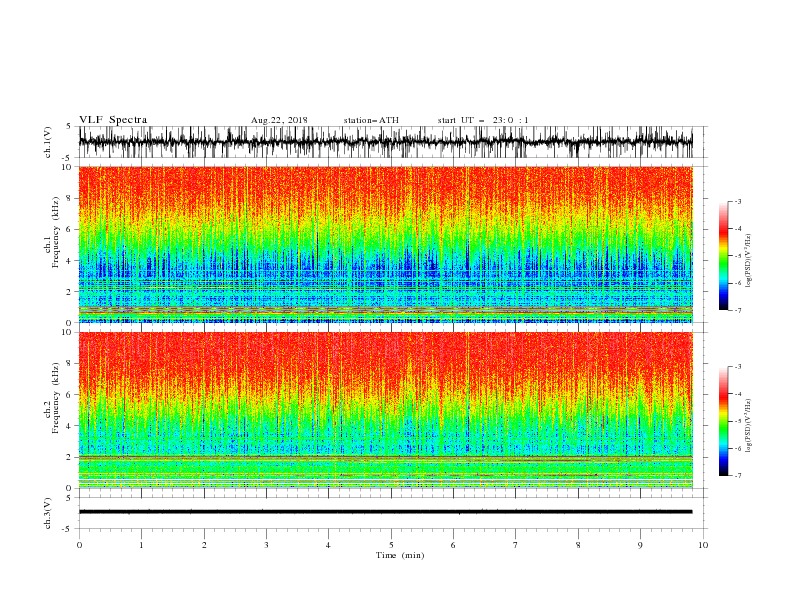792x612 pixels.
Task: Click the ch.2 spectrogram panel
Action: 386,410
